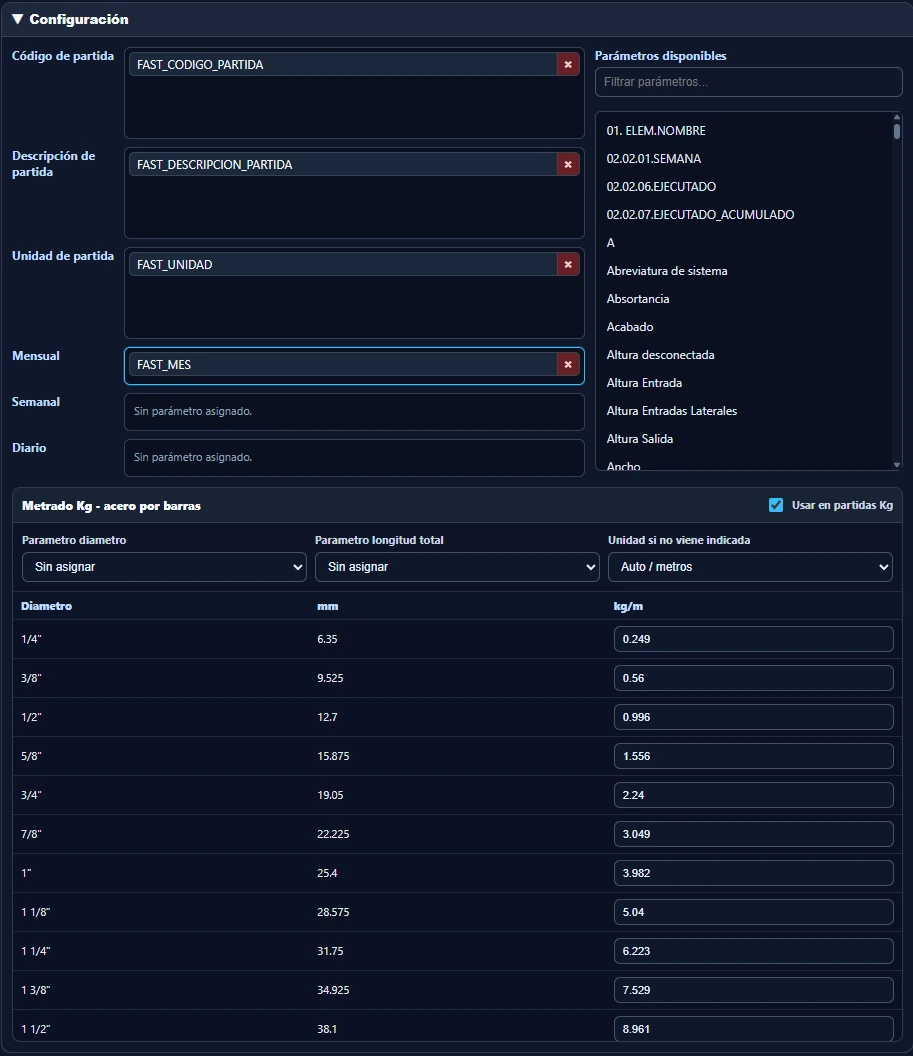
Task: Remove the FAST_MES parameter
Action: (x=568, y=364)
